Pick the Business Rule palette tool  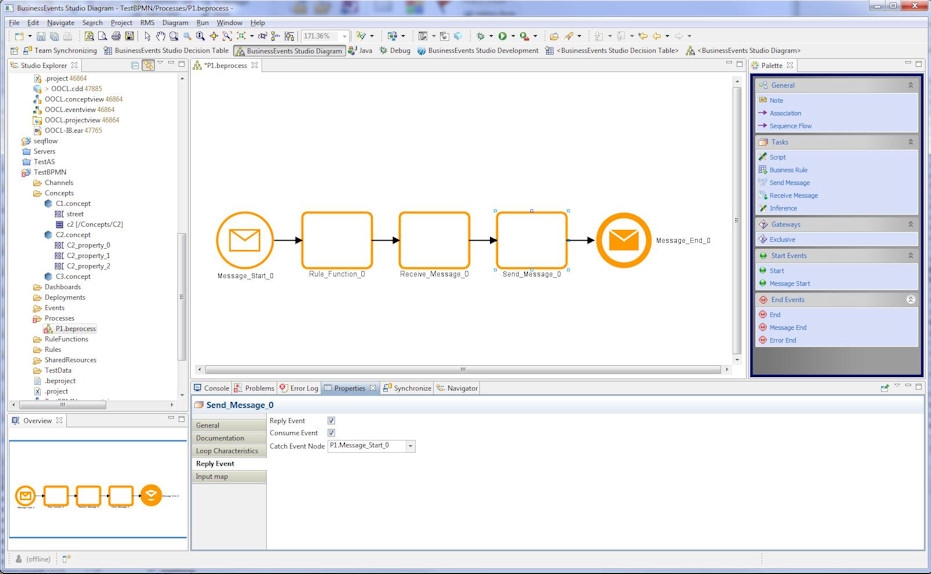(788, 170)
